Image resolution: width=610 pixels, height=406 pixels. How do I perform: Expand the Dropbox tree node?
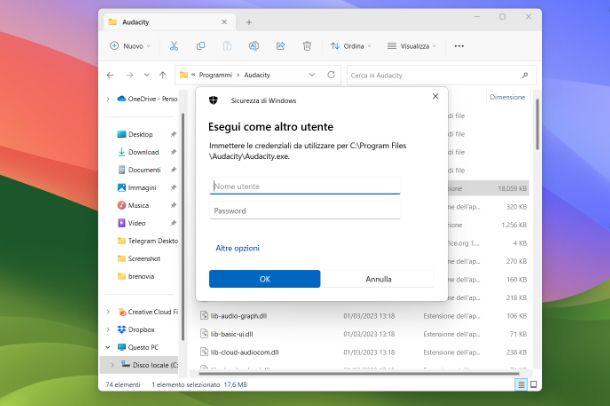[x=108, y=330]
